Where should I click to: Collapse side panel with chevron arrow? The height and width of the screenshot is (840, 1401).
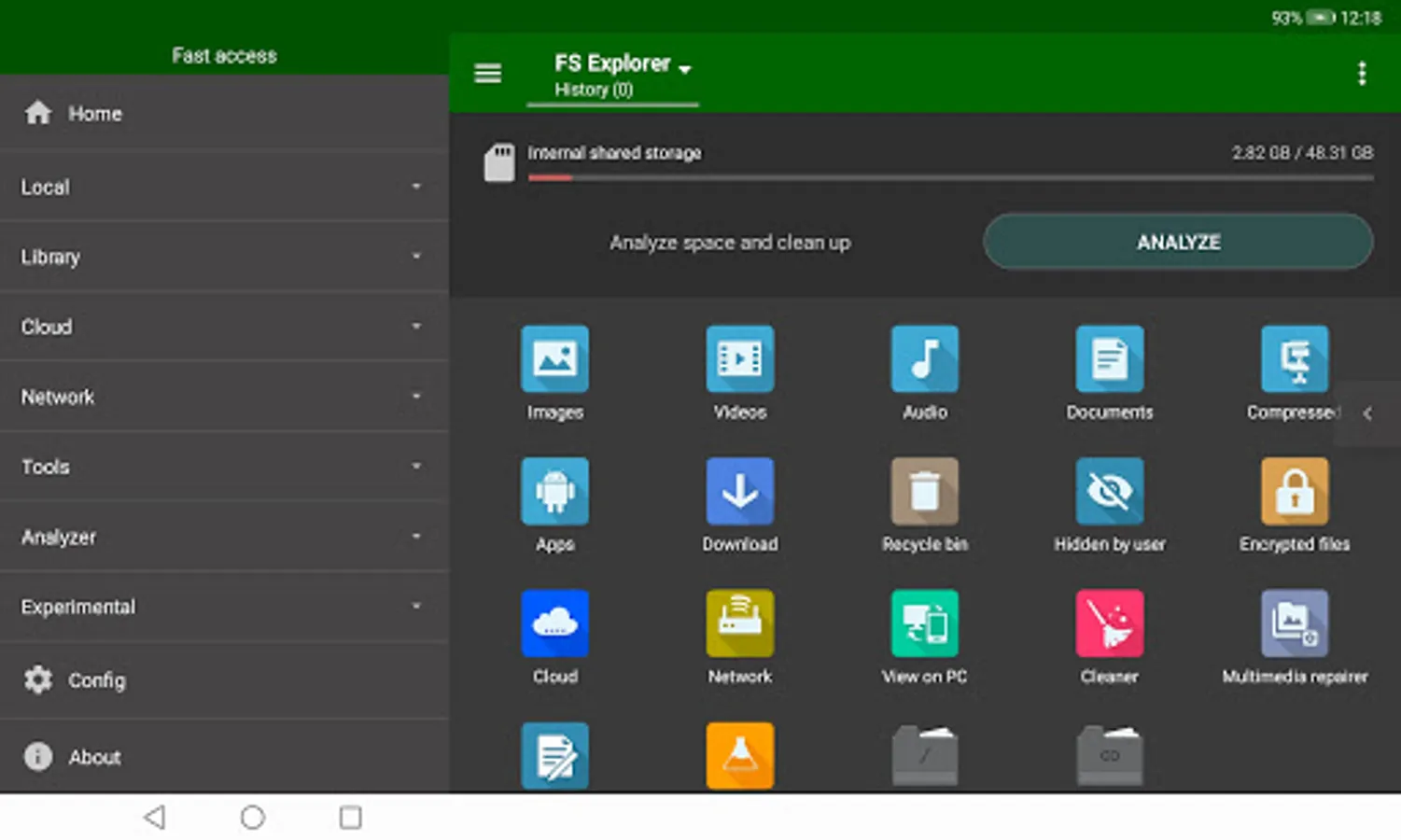(1367, 413)
